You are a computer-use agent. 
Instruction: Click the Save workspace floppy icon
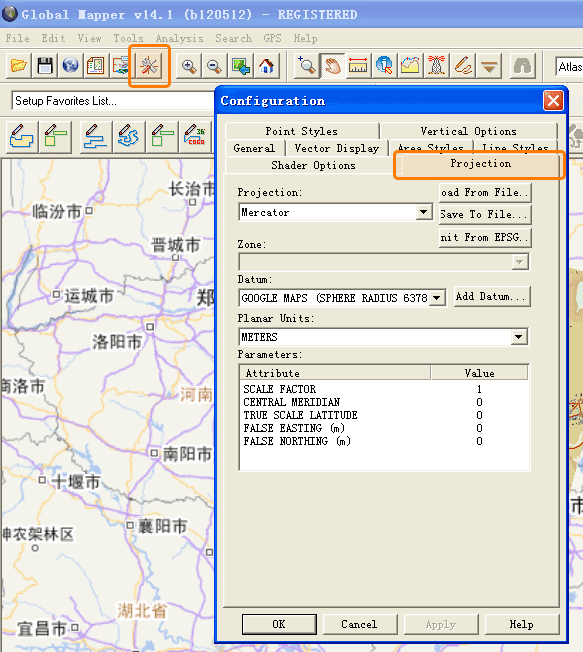point(44,66)
